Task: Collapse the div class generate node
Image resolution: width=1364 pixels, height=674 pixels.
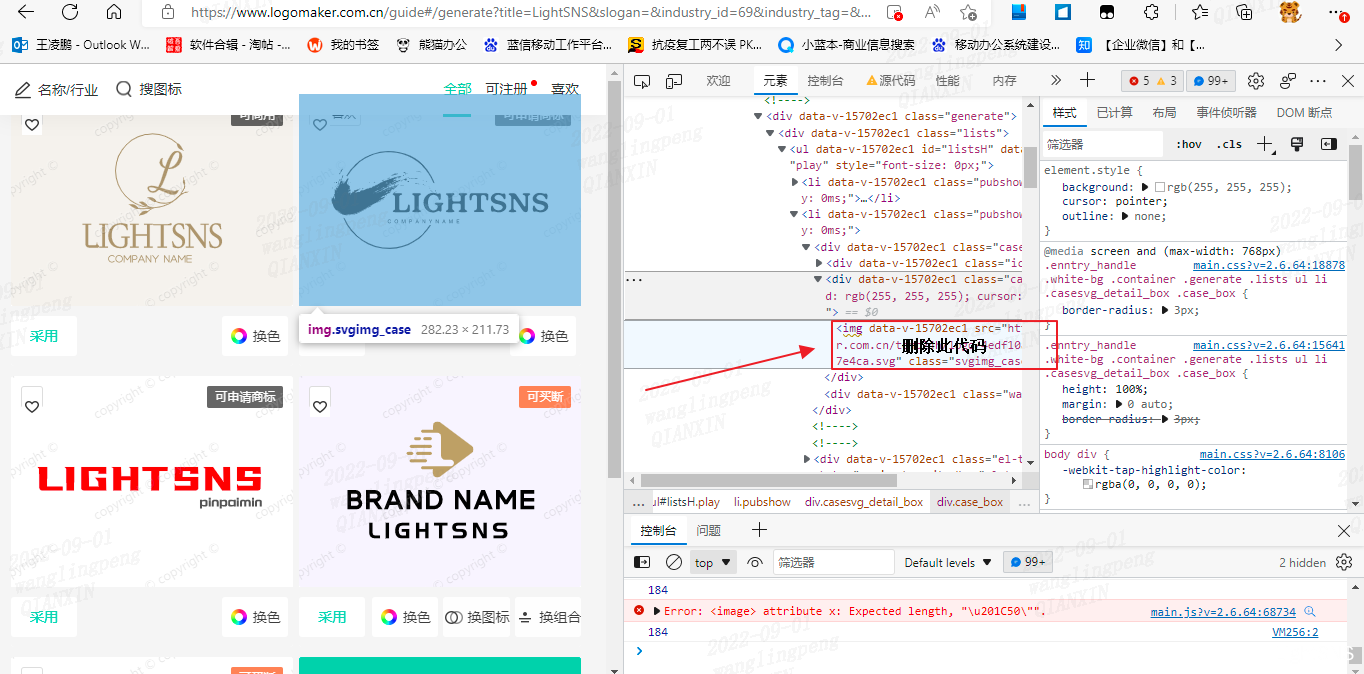Action: (758, 116)
